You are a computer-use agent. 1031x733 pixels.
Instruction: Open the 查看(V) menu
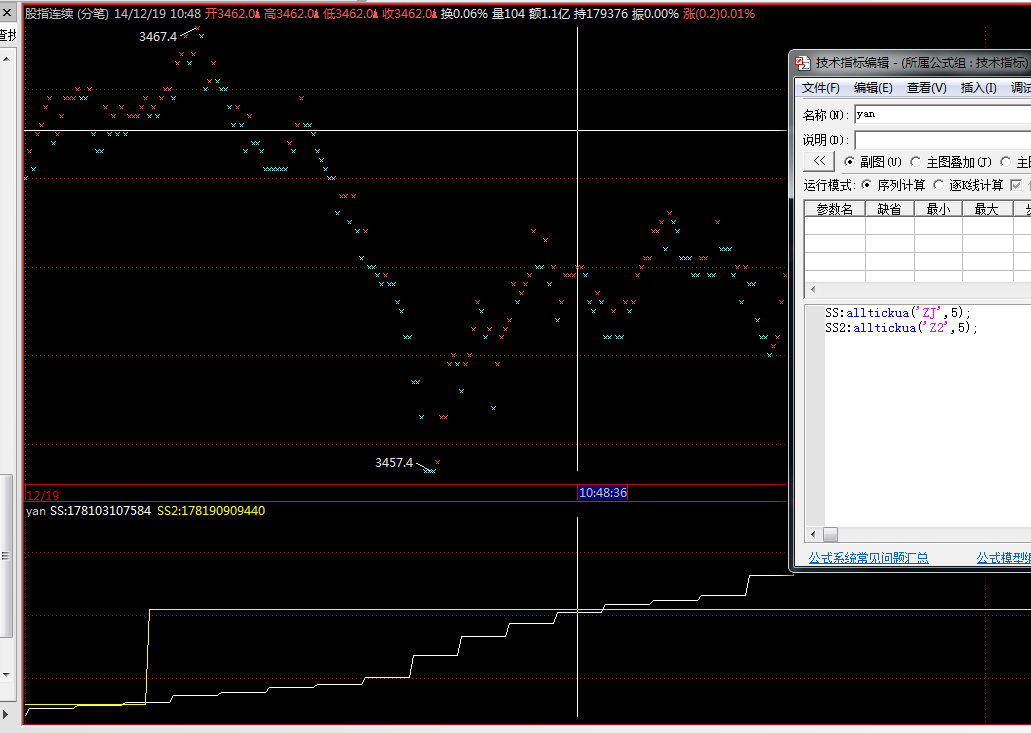coord(926,88)
